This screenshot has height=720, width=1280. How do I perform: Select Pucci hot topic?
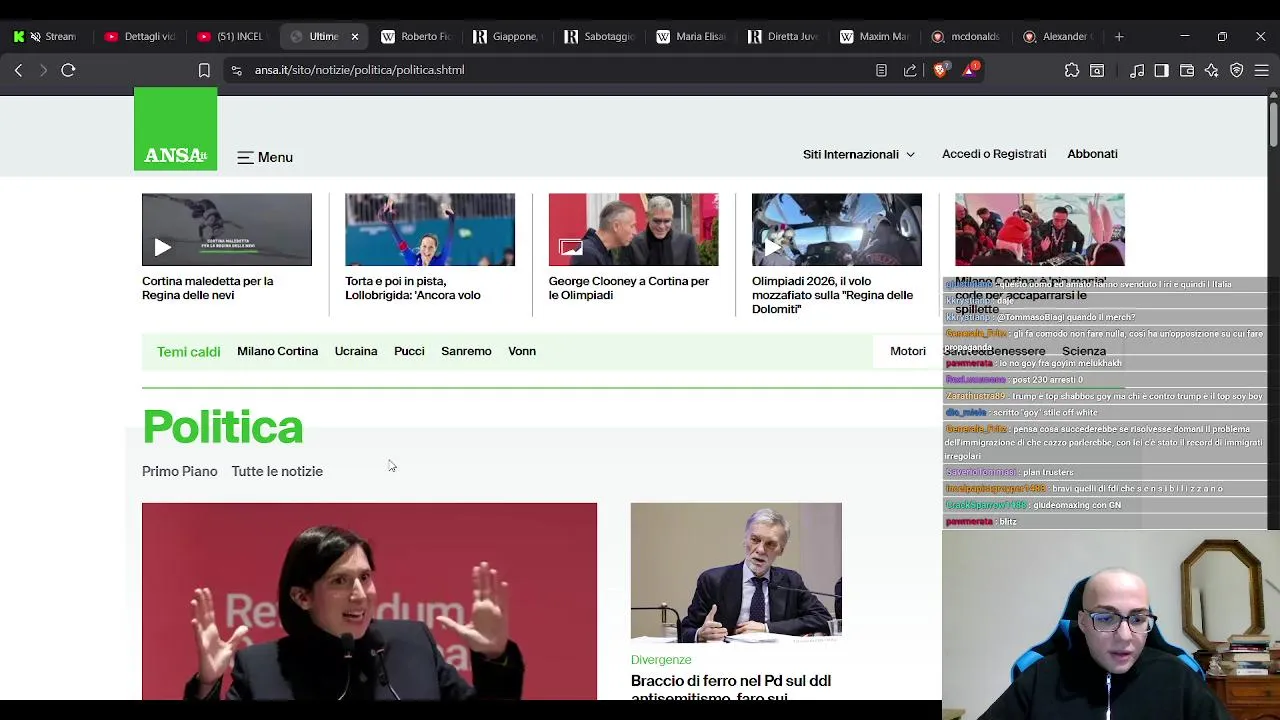[409, 351]
